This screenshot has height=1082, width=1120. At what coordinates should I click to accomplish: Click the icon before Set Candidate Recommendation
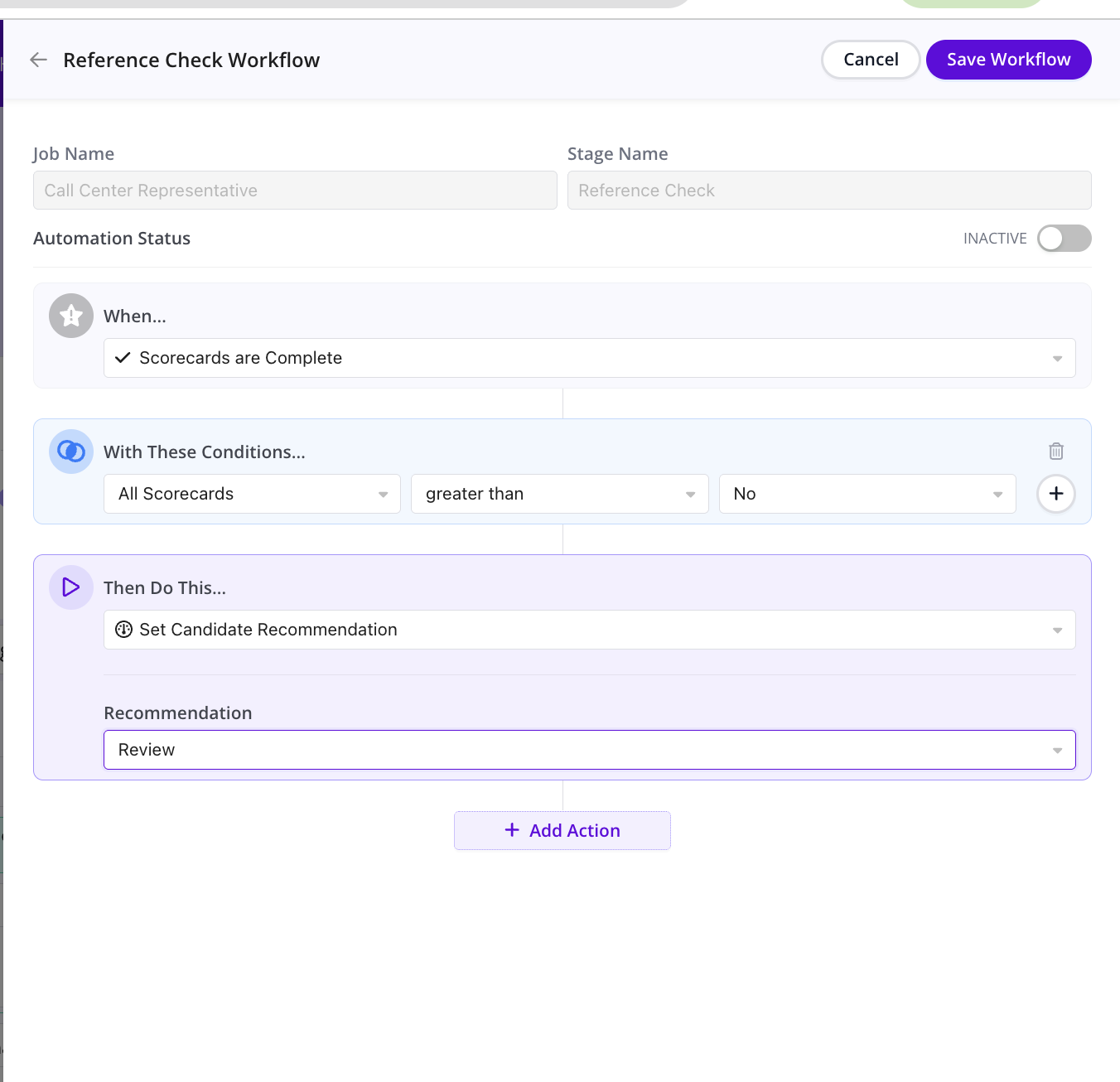point(123,630)
